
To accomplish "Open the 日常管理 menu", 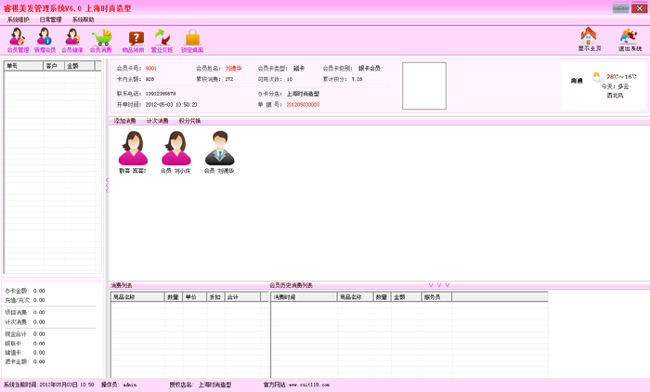I will pyautogui.click(x=51, y=19).
